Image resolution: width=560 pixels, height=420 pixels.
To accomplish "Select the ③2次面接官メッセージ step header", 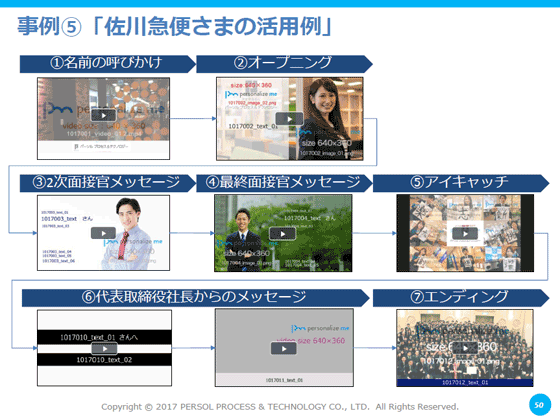I will [108, 183].
